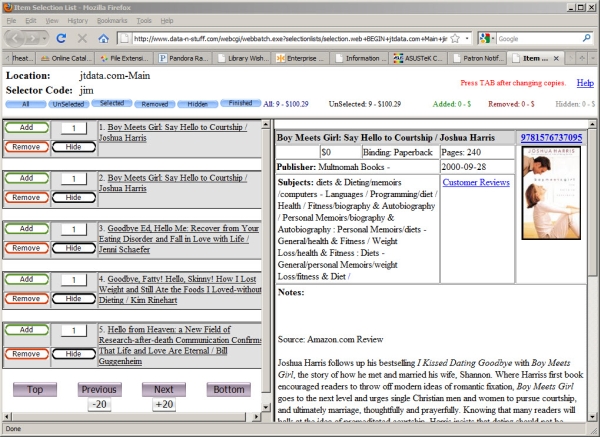Open the Tools menu
The width and height of the screenshot is (600, 437).
tap(144, 21)
